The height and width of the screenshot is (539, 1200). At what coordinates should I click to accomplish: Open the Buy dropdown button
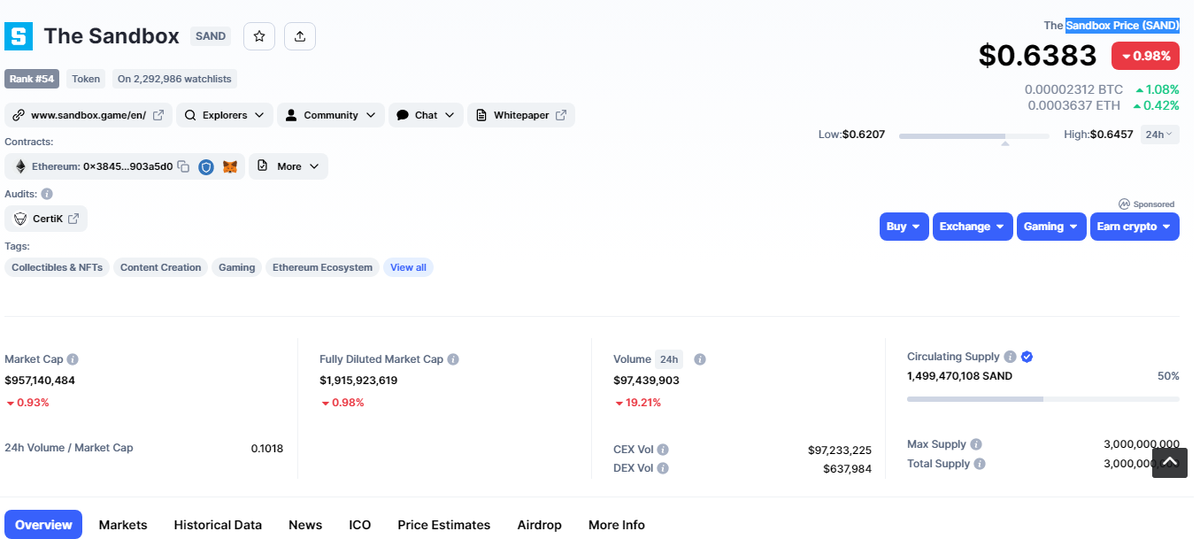click(904, 226)
